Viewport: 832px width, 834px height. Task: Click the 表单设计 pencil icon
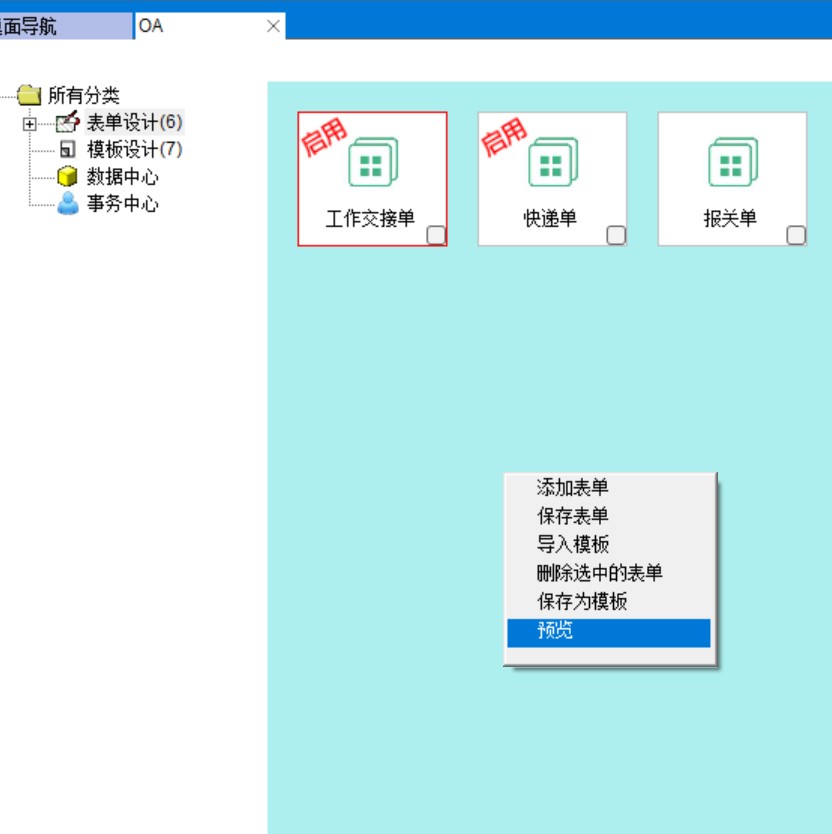coord(67,123)
